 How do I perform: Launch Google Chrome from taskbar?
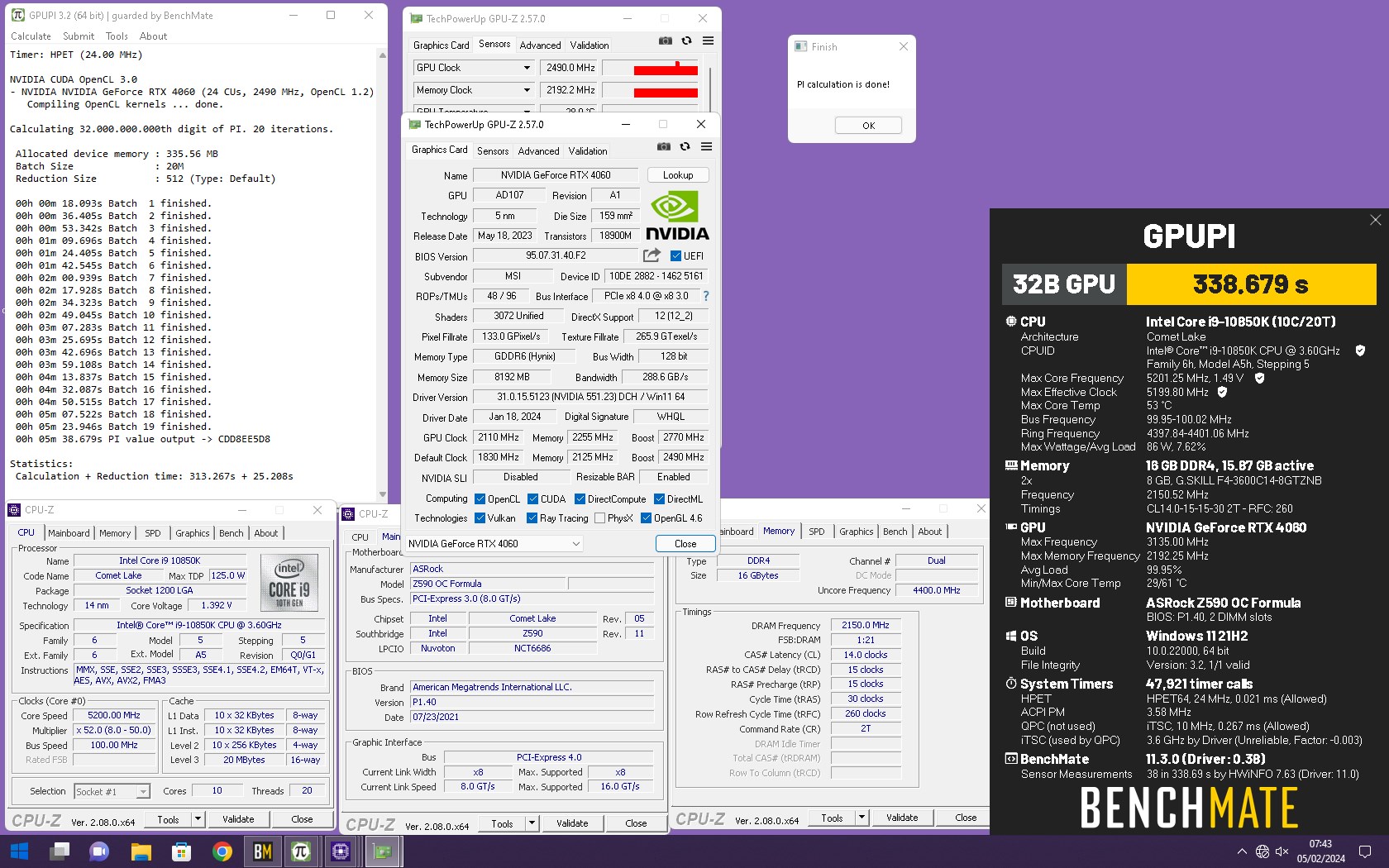[x=222, y=851]
